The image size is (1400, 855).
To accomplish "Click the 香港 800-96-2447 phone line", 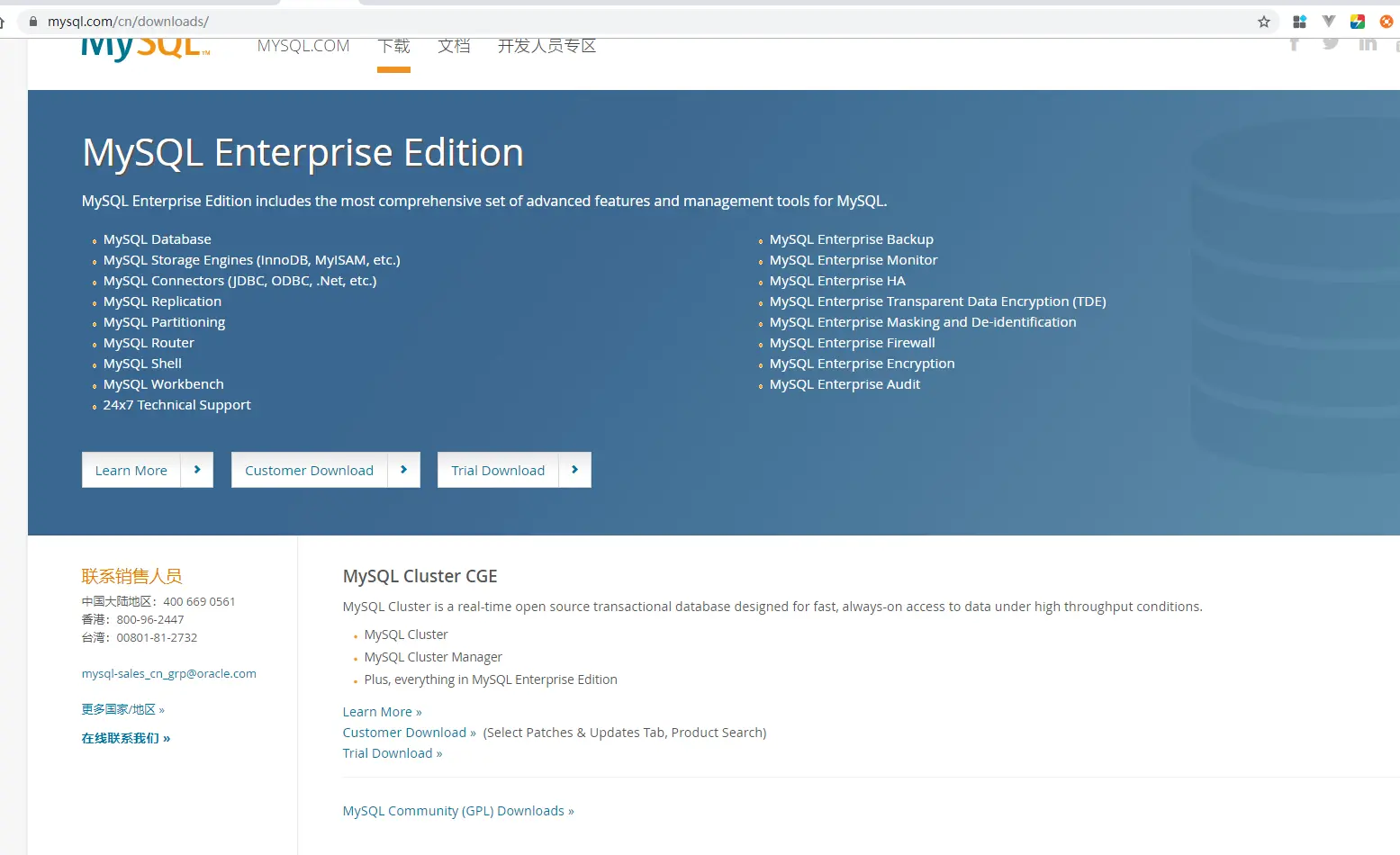I will pos(132,619).
